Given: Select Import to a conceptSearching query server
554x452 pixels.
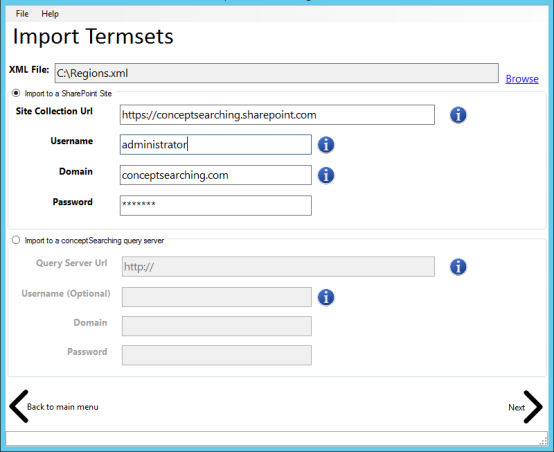Looking at the screenshot, I should click(x=16, y=240).
